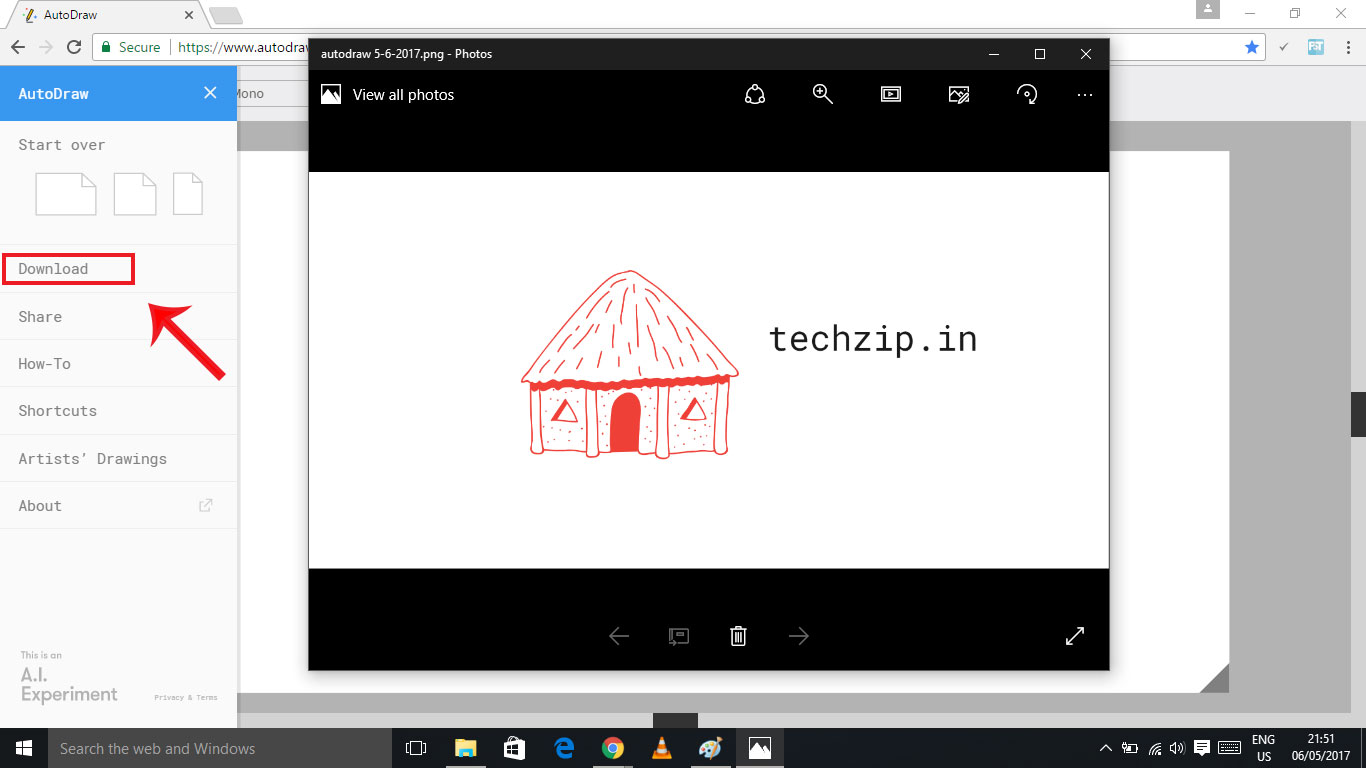The image size is (1366, 768).
Task: Go back in Chrome
Action: click(17, 47)
